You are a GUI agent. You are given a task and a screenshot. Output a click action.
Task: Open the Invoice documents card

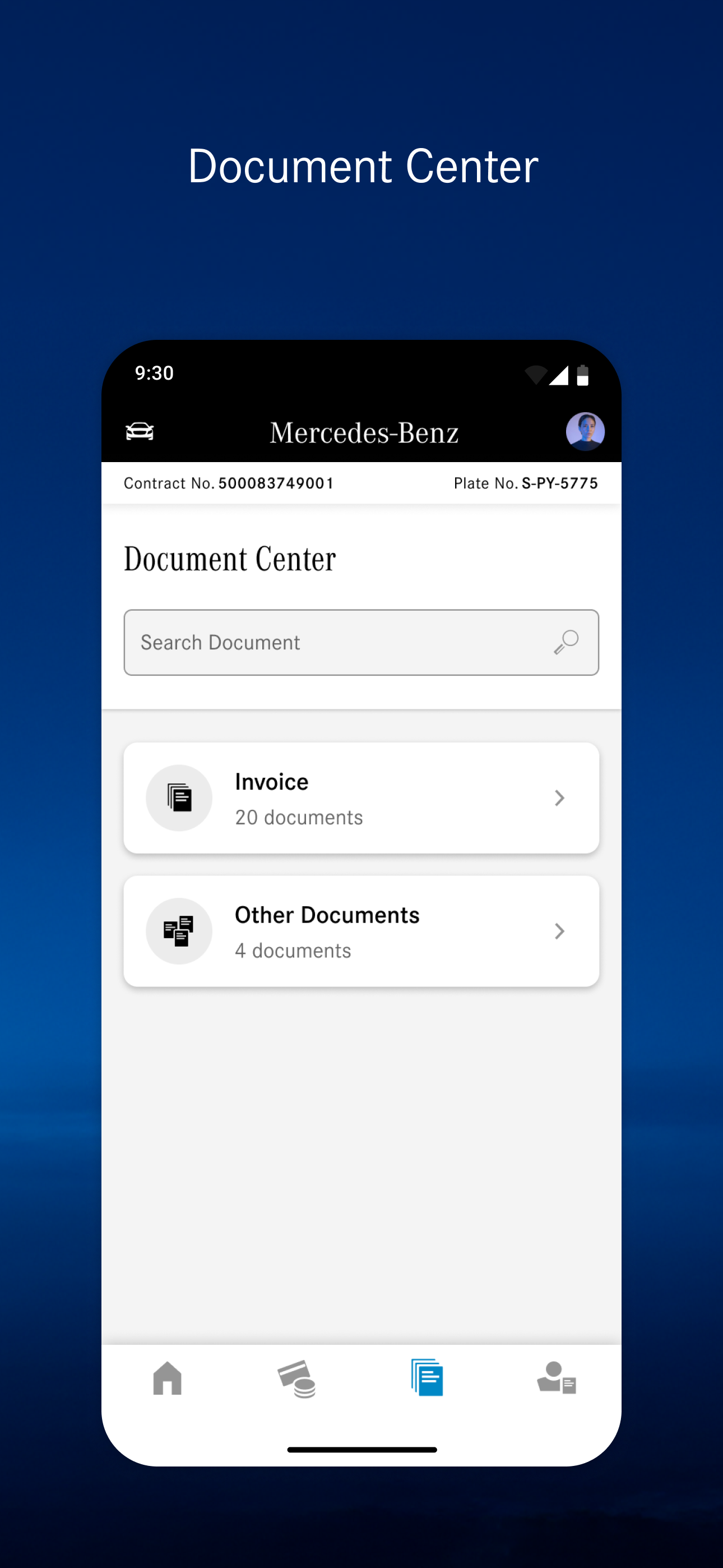(361, 797)
